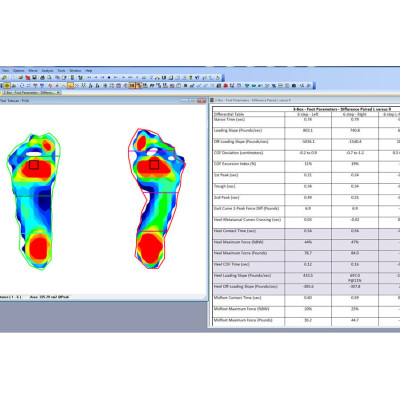Screen dimensions: 400x400
Task: Click the Copy icon in top toolbar
Action: point(57,77)
